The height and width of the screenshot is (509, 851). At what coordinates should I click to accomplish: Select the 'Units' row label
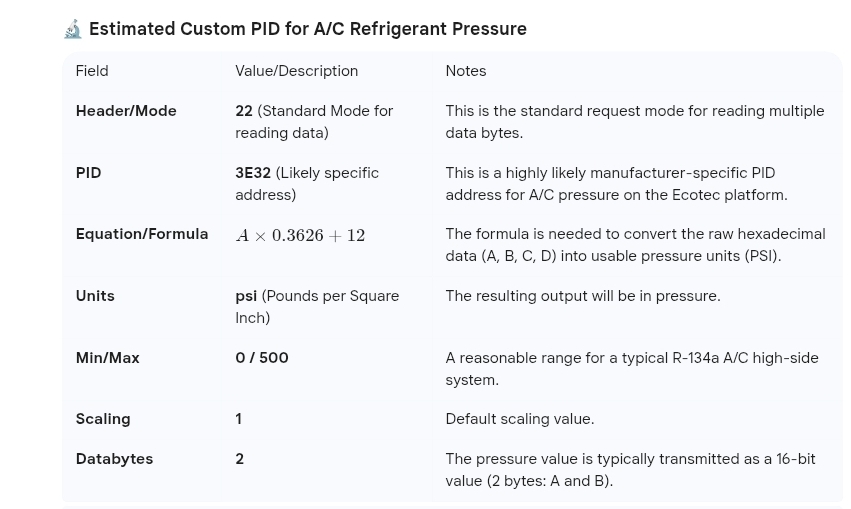pos(95,296)
